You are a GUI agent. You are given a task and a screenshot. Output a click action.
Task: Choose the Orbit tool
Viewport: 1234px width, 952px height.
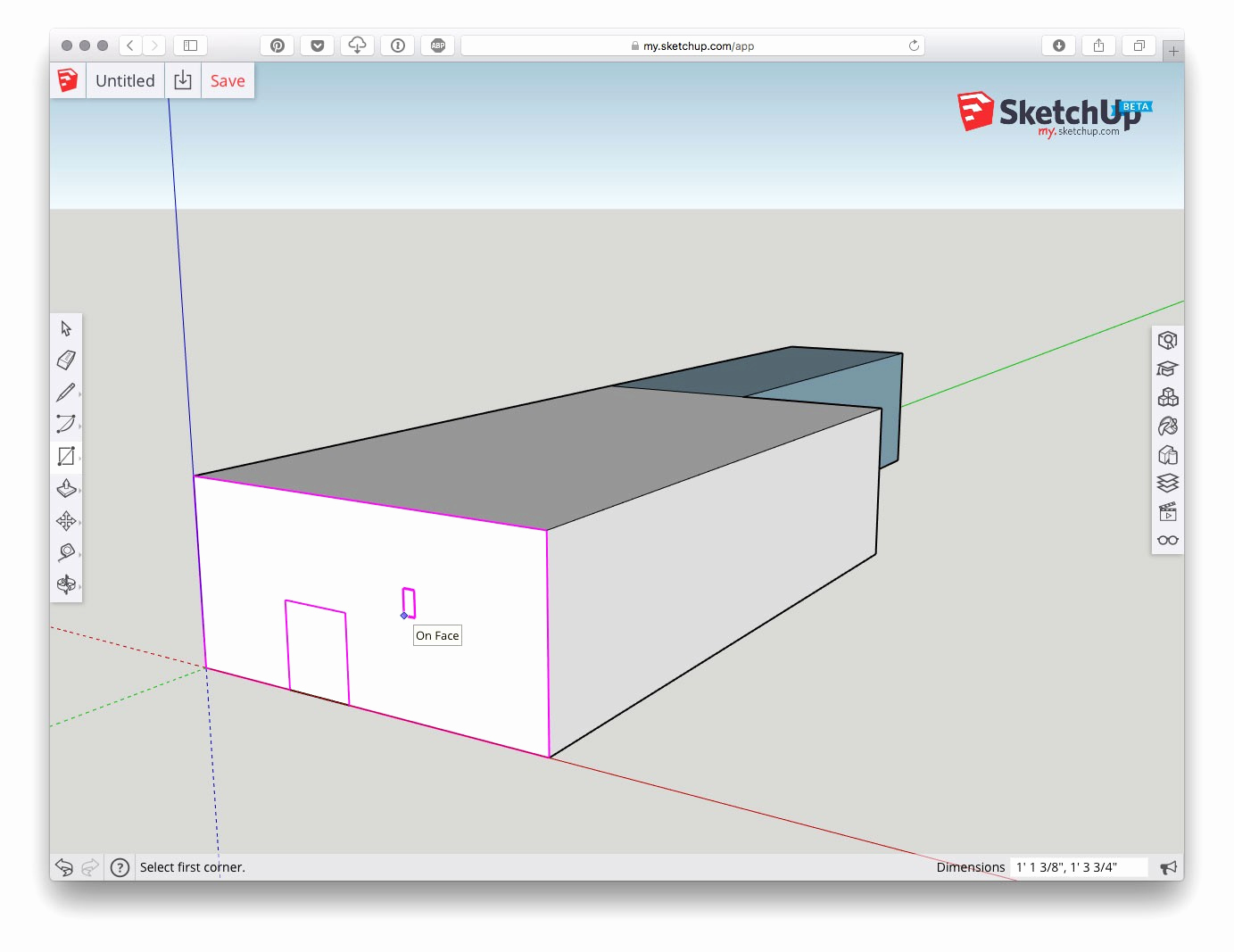tap(66, 584)
